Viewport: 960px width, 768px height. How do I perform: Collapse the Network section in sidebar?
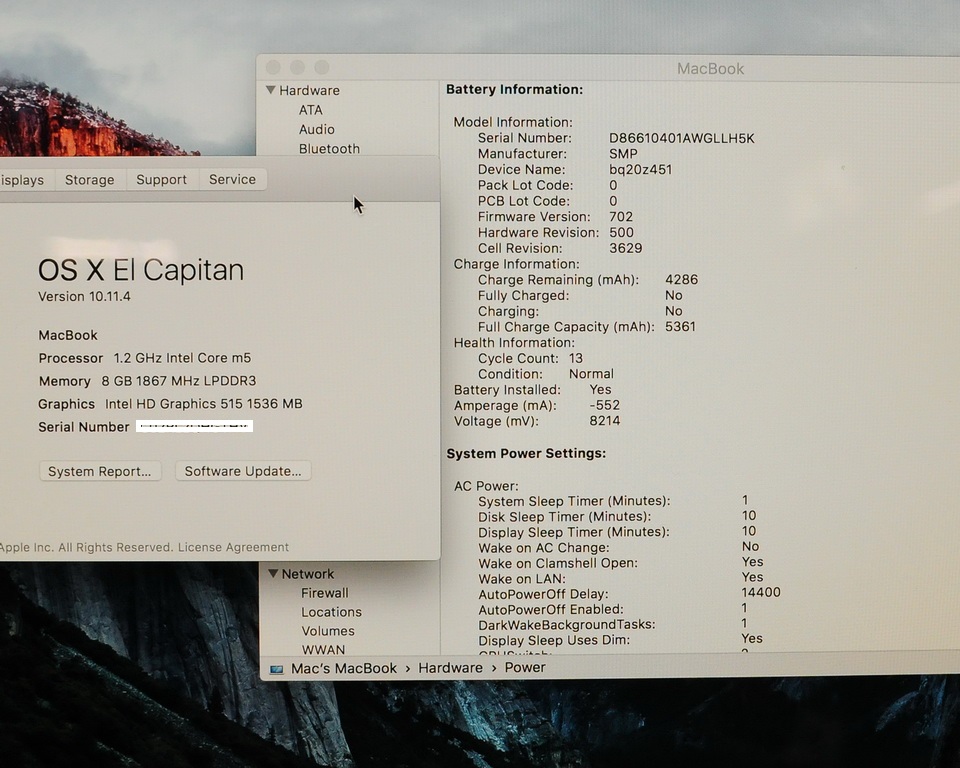coord(273,574)
